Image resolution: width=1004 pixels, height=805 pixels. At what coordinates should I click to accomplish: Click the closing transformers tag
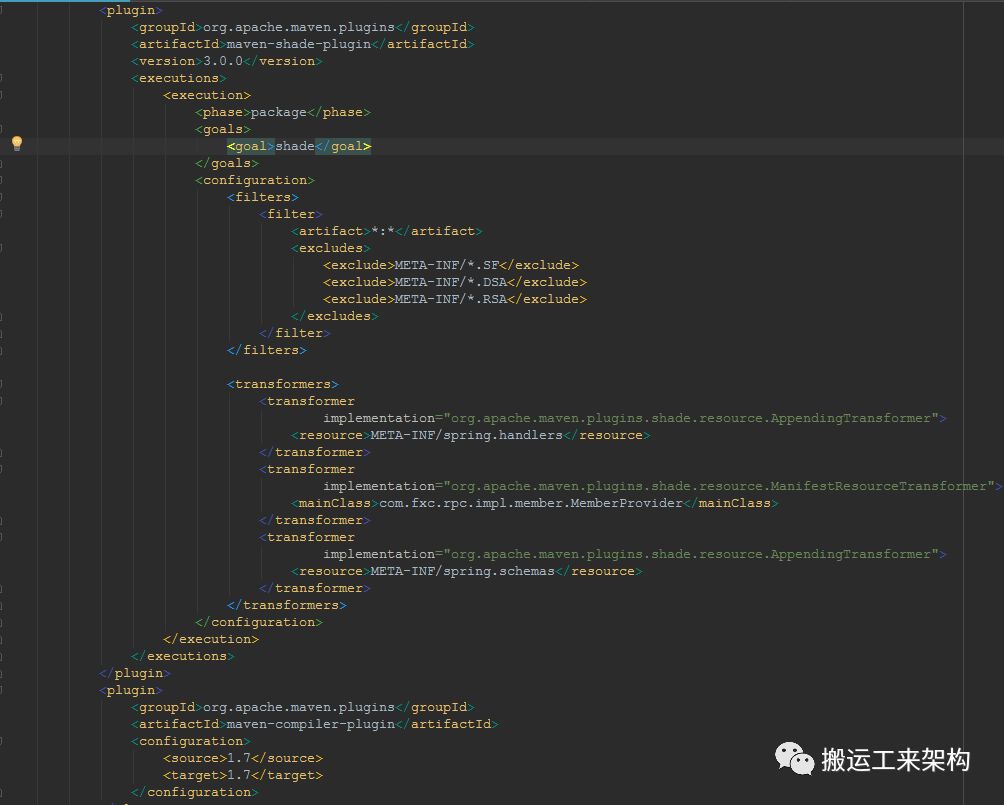pos(287,605)
